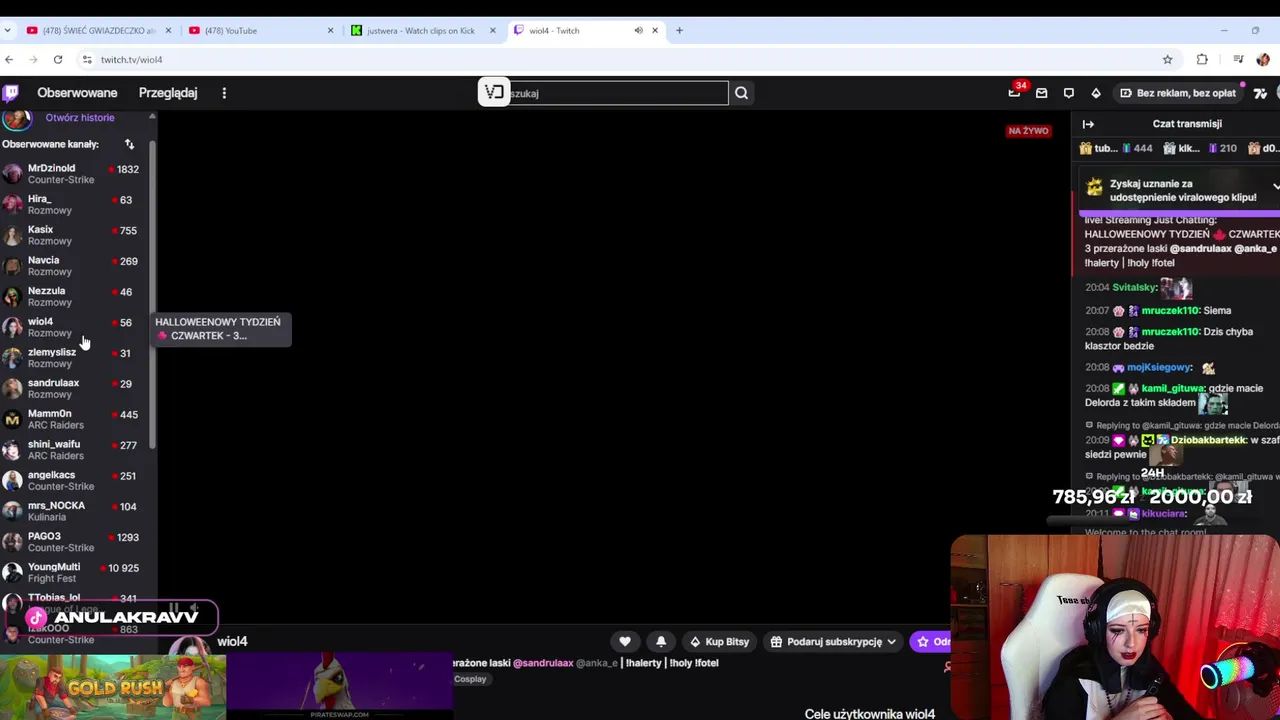Reload the page
Screen dimensions: 1280x720
(58, 59)
